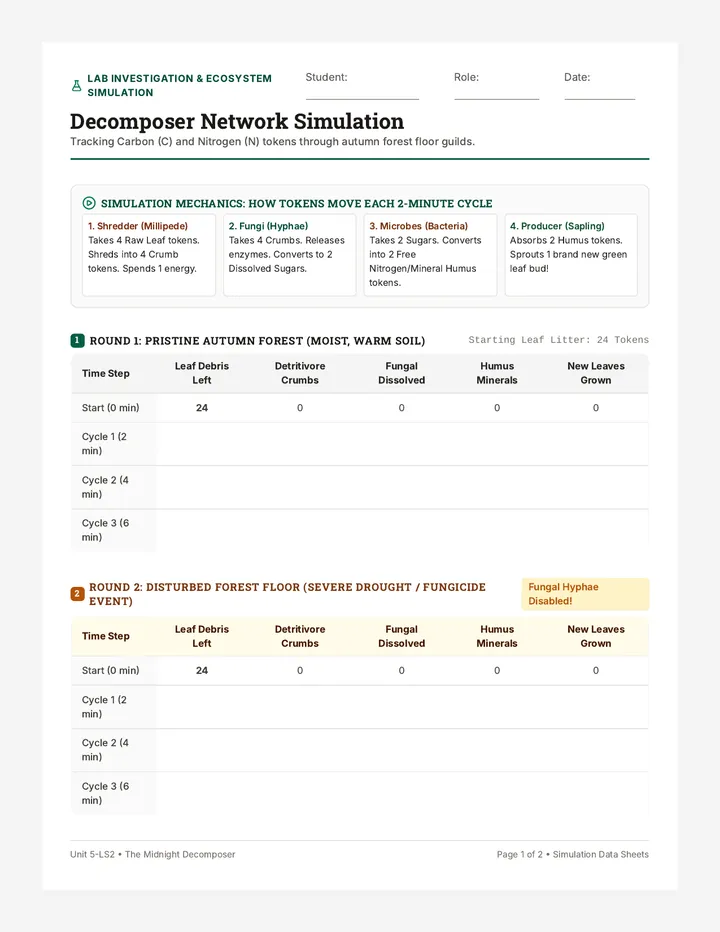Click Round 2 Cycle 1 (2 min) label
720x932 pixels.
[x=105, y=707]
